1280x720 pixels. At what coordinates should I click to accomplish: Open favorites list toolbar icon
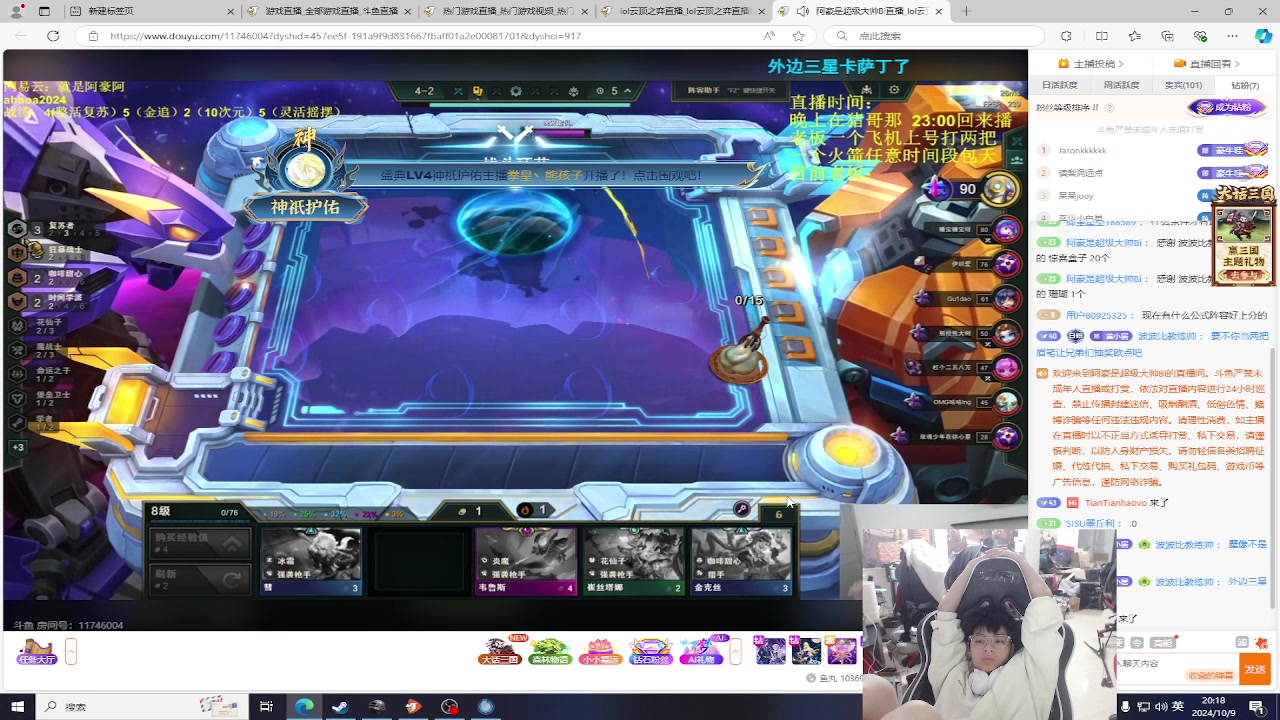(x=1134, y=36)
